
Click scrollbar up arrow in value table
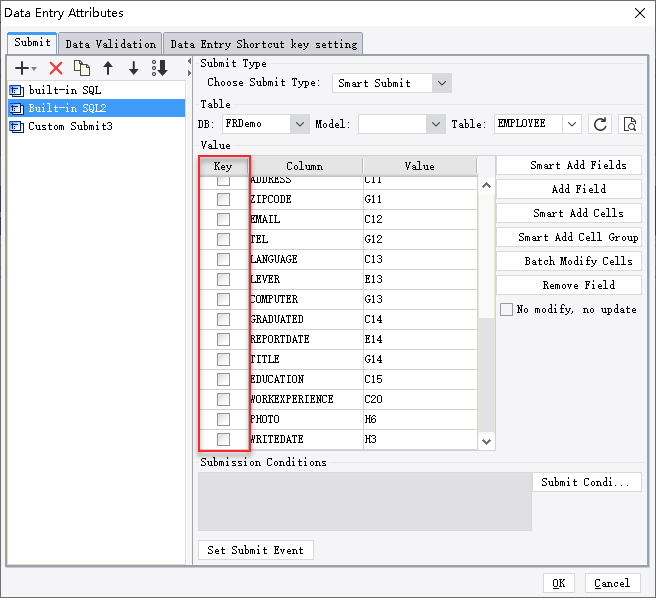[486, 185]
